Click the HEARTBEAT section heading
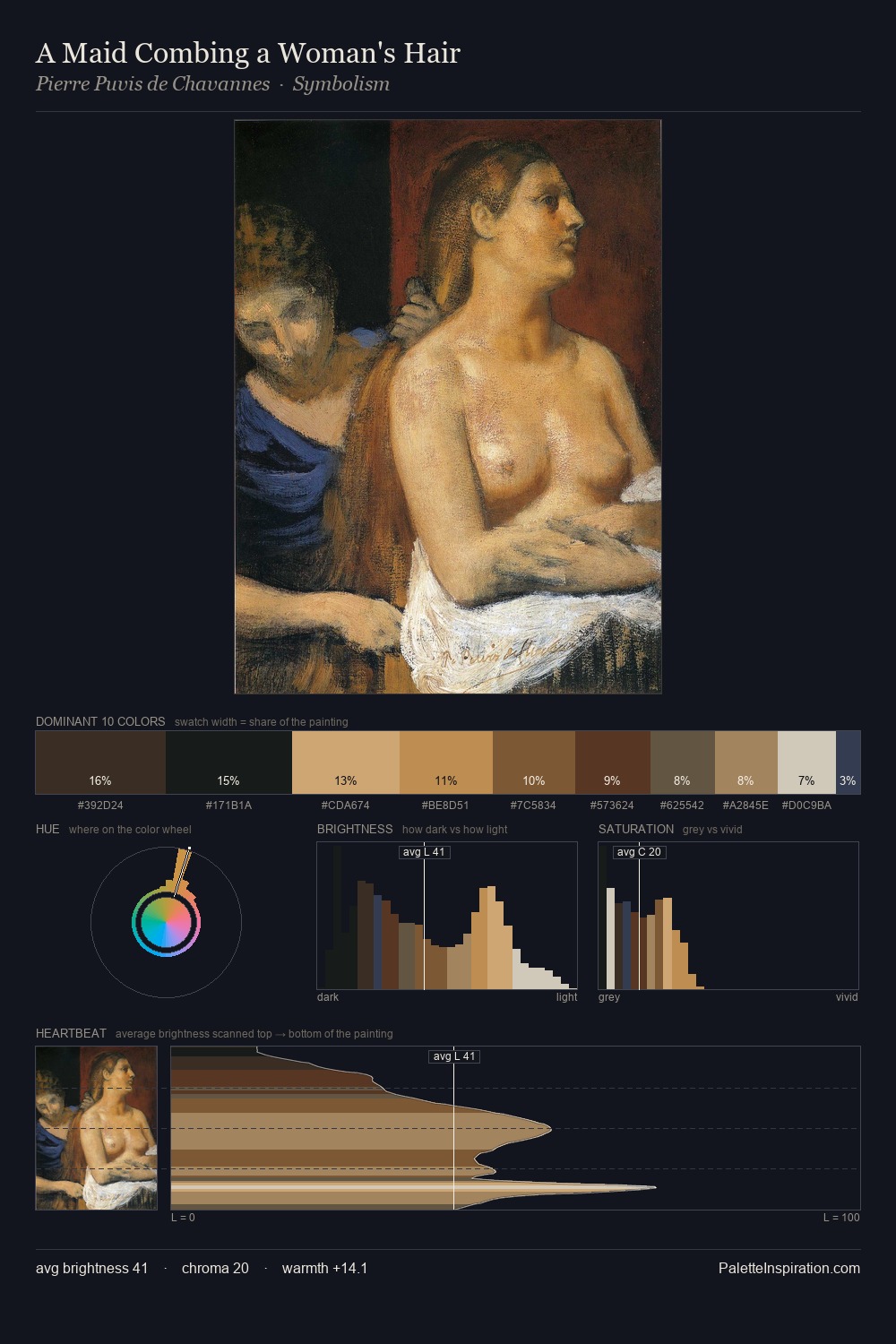 point(71,1033)
